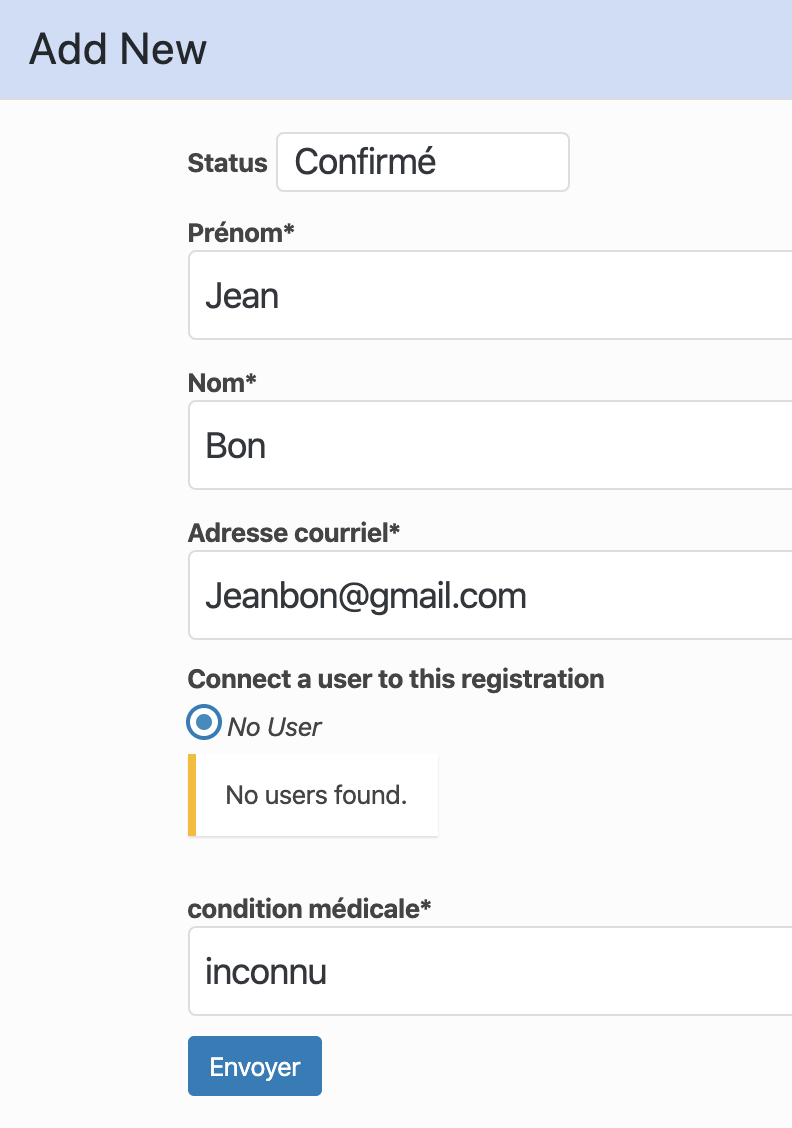This screenshot has width=792, height=1128.
Task: Click Connect a user to this registration heading
Action: 396,679
